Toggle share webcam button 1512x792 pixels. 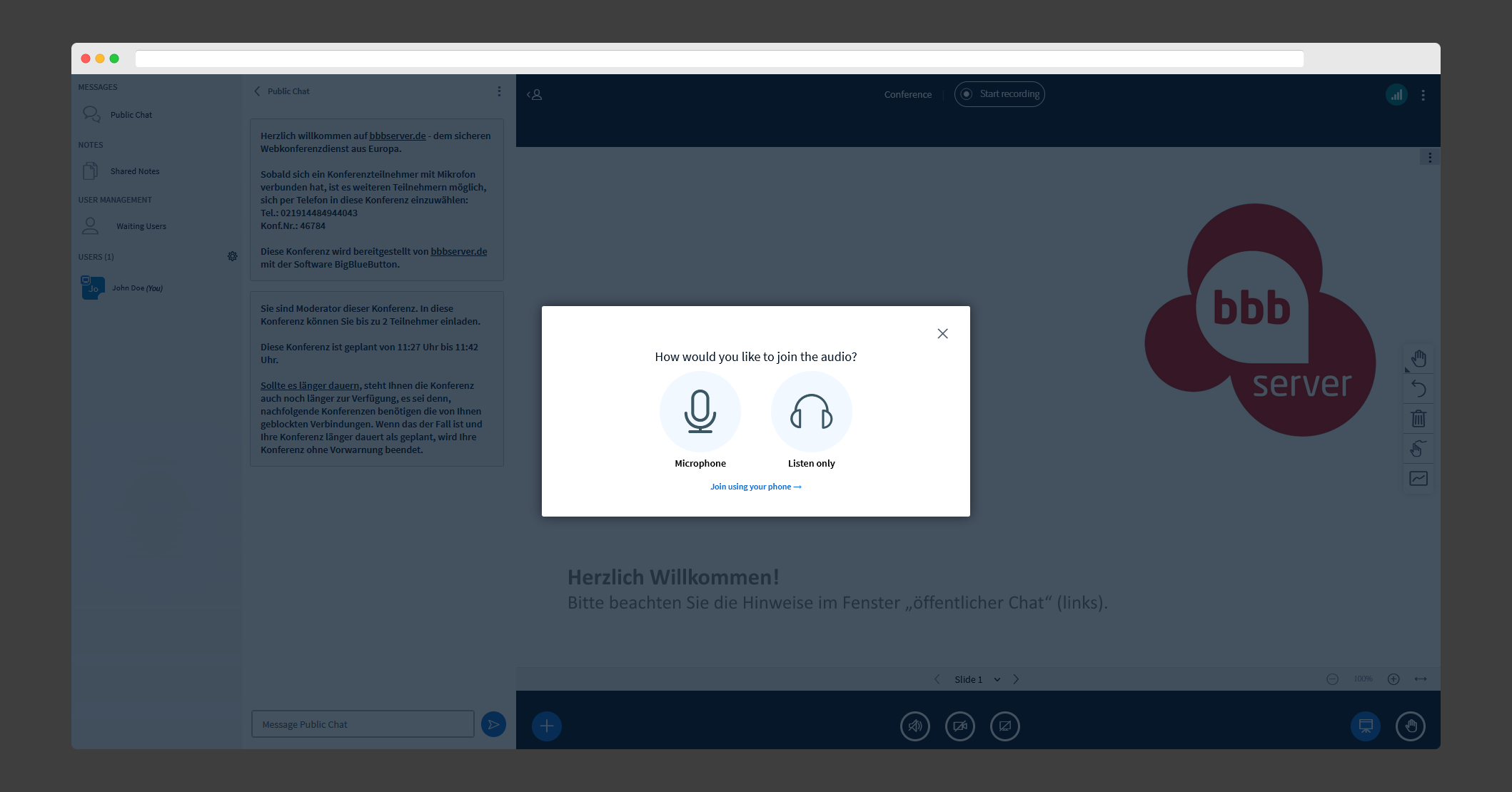pos(960,726)
